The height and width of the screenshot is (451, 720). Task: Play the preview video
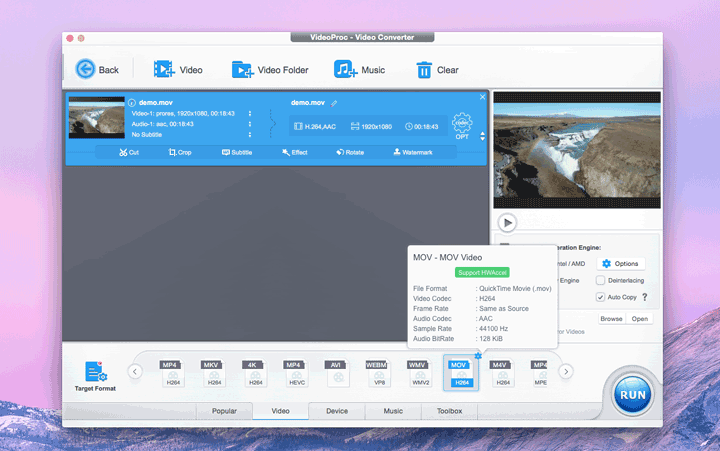pos(507,223)
